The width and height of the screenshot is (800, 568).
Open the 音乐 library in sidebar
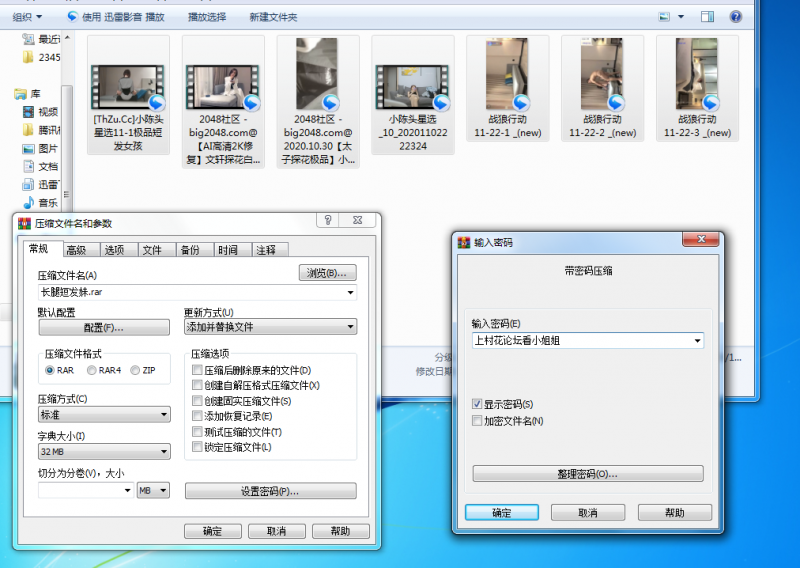click(41, 203)
